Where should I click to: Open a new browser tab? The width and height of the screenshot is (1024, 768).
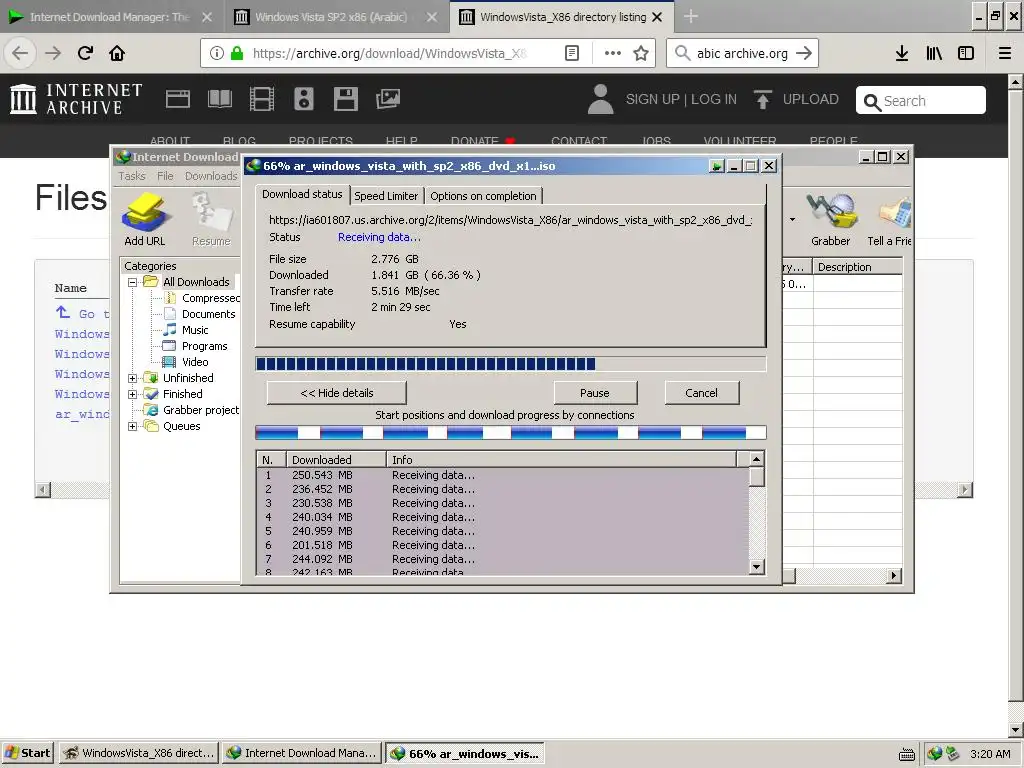(x=691, y=17)
